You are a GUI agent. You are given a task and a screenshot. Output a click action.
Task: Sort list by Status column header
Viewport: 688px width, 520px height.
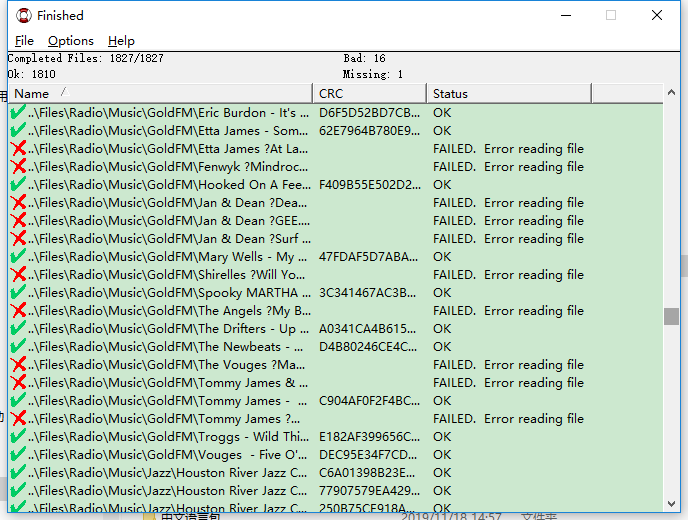tap(509, 94)
